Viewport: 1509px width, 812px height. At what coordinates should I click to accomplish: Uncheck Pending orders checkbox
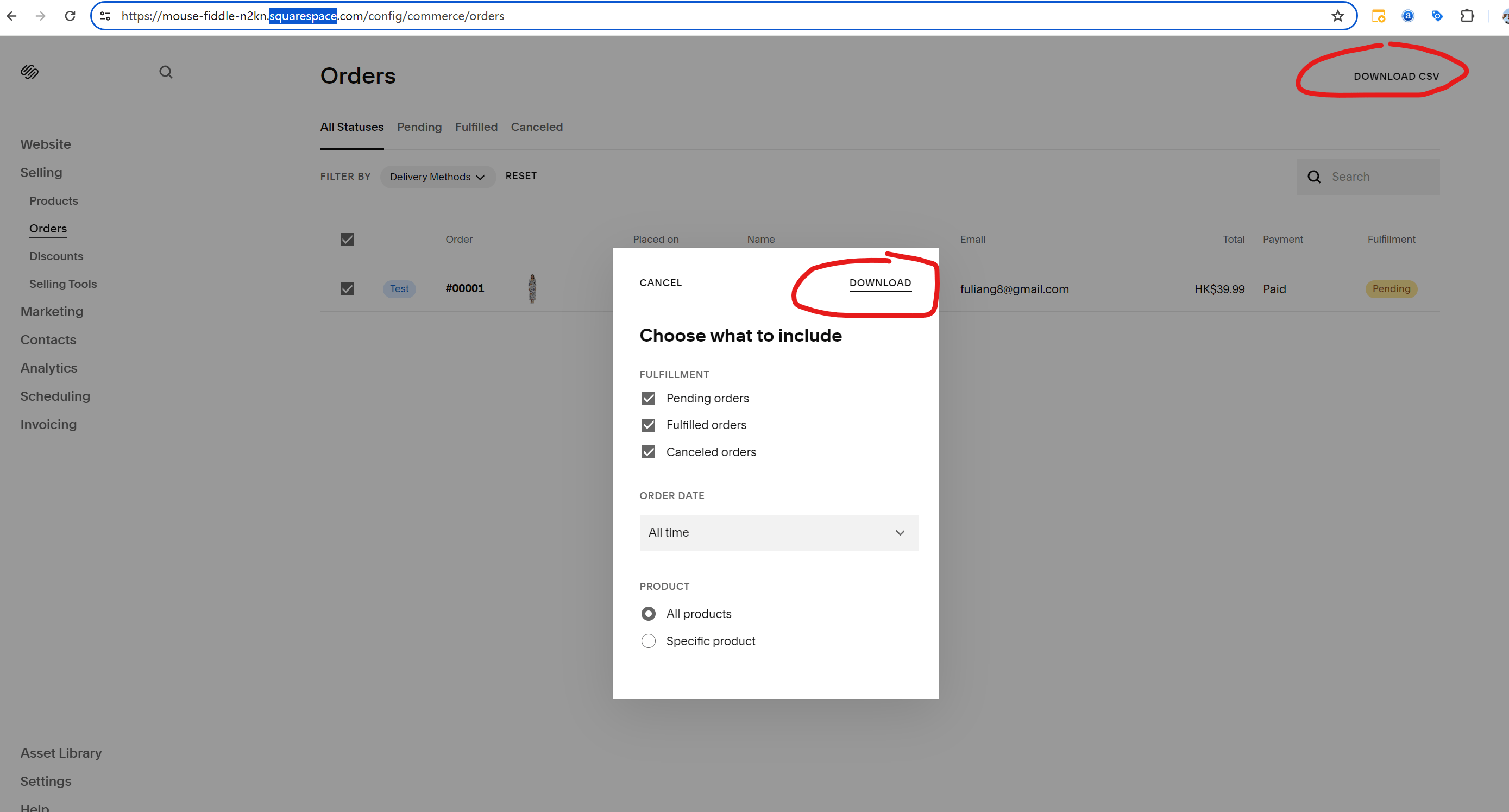[648, 398]
